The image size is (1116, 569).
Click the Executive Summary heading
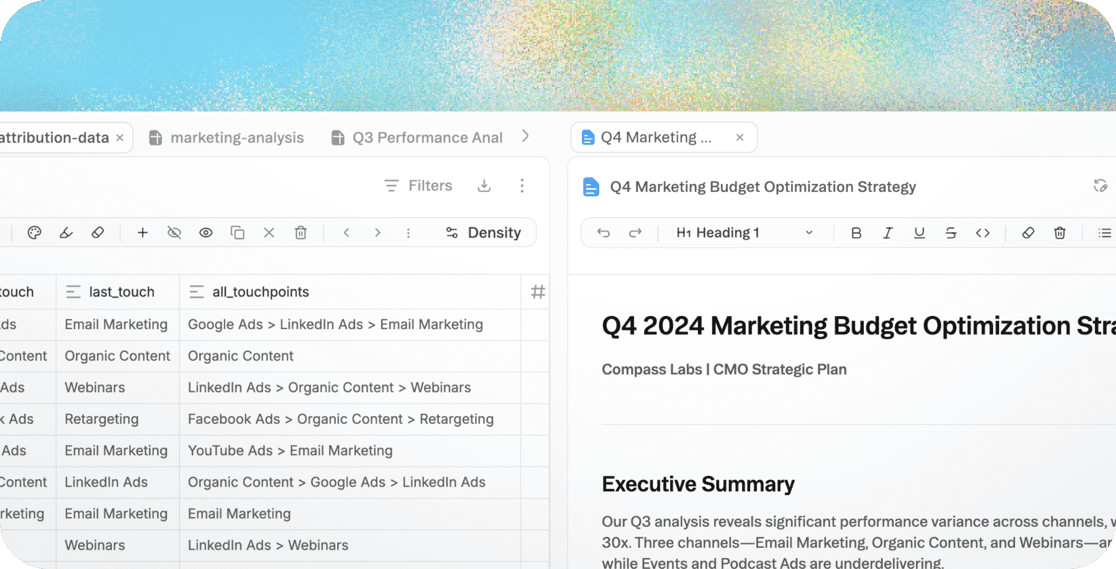(x=698, y=484)
